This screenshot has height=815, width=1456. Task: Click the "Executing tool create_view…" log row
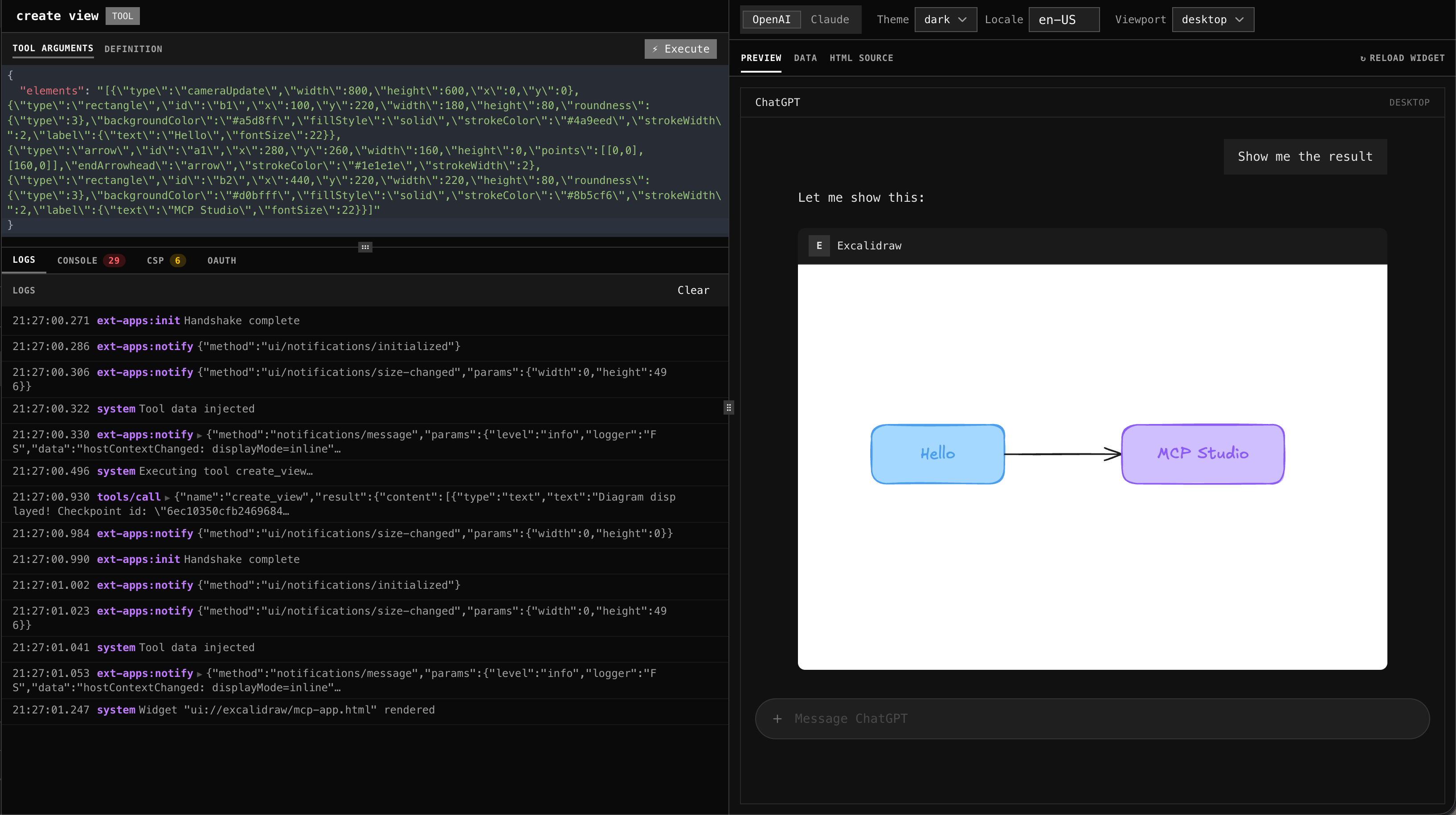[364, 471]
